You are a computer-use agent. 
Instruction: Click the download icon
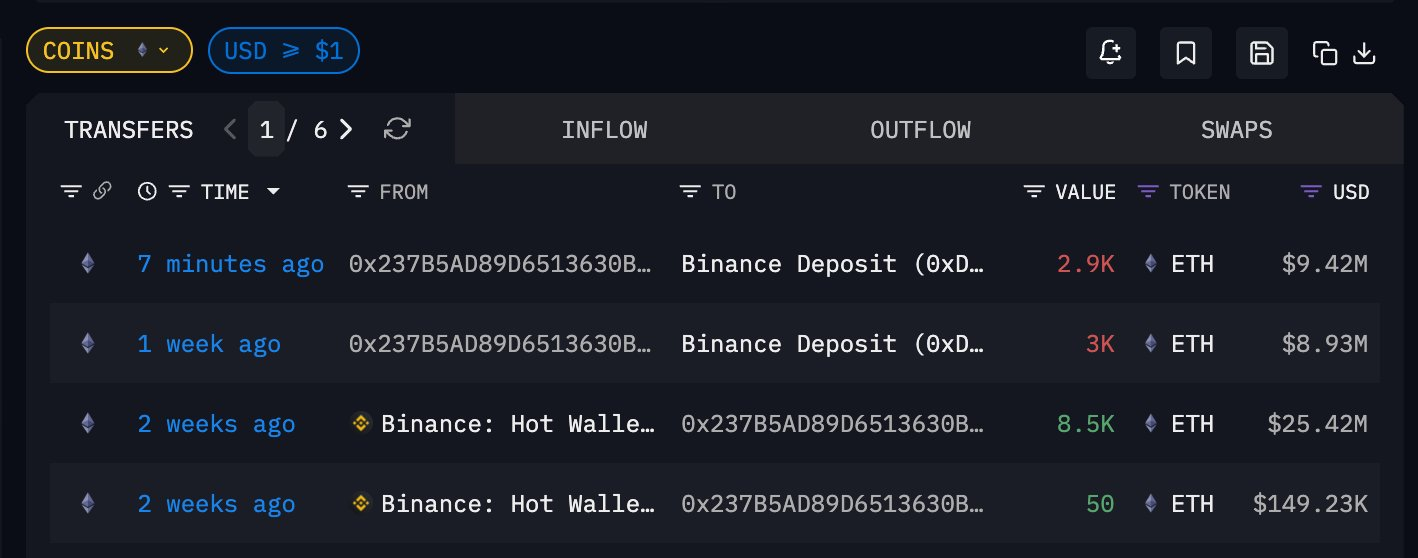pos(1364,53)
